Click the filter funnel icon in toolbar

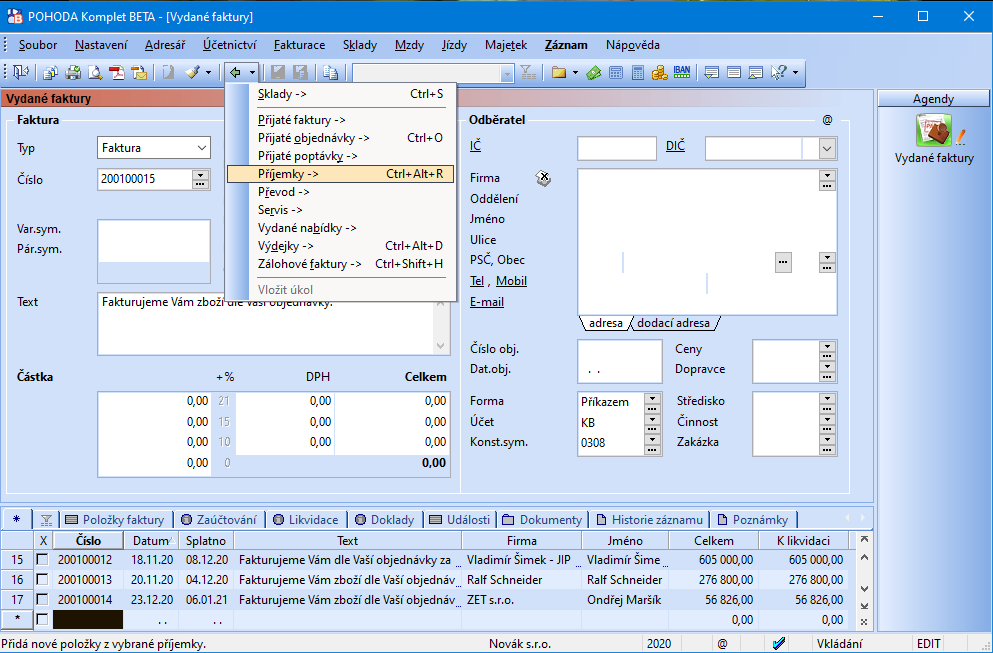[528, 73]
